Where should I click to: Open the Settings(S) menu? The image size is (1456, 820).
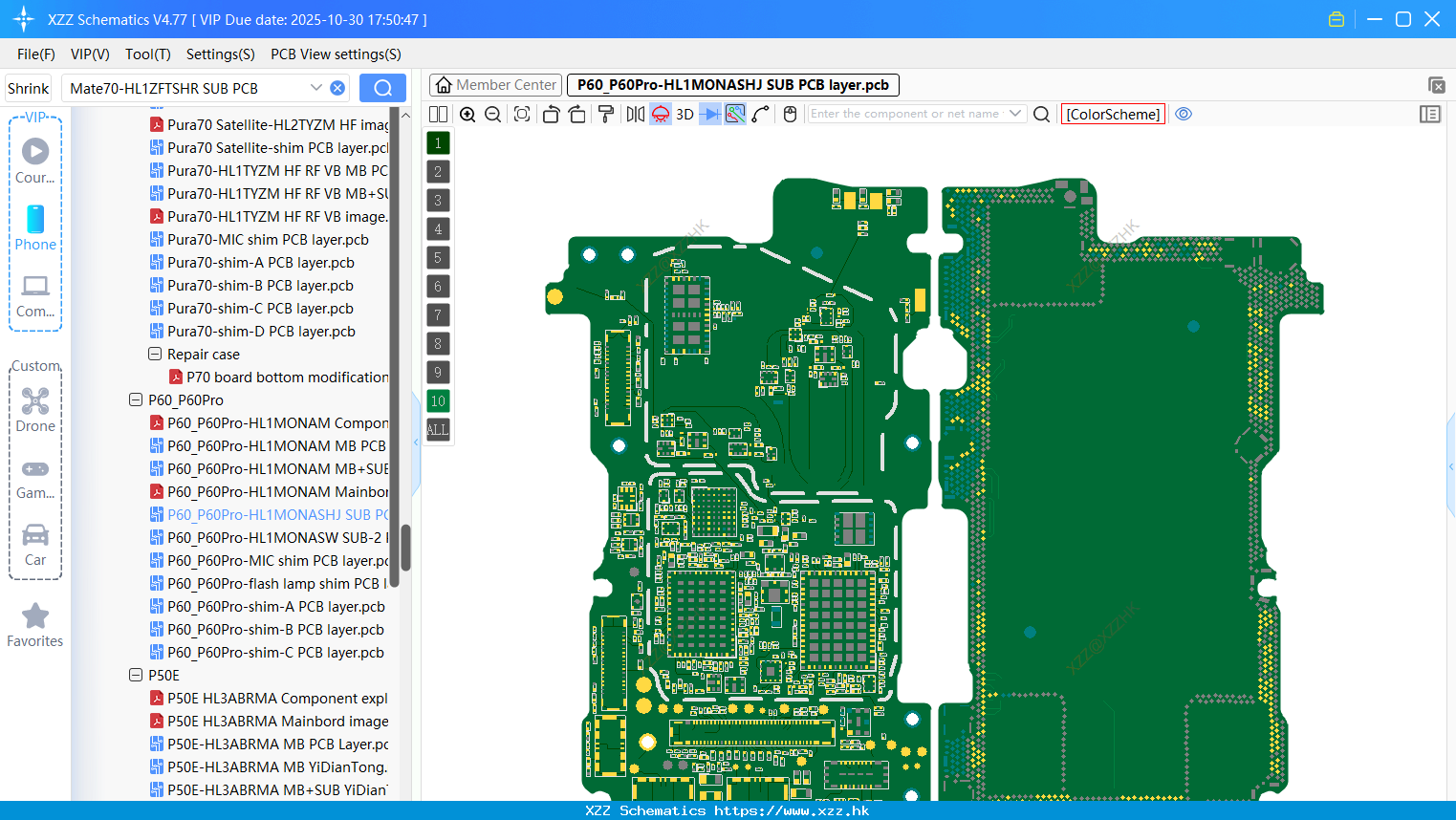pos(221,54)
